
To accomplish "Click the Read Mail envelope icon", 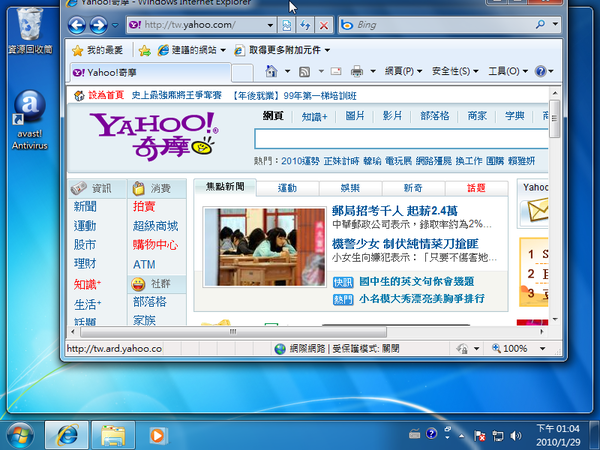I will 336,71.
